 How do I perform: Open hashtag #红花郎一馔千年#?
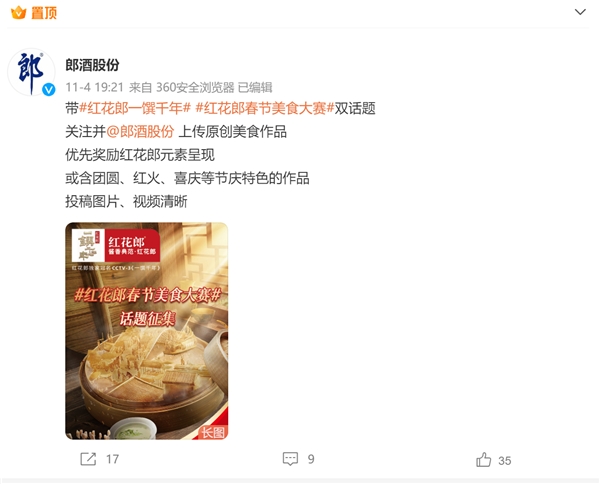[x=135, y=108]
